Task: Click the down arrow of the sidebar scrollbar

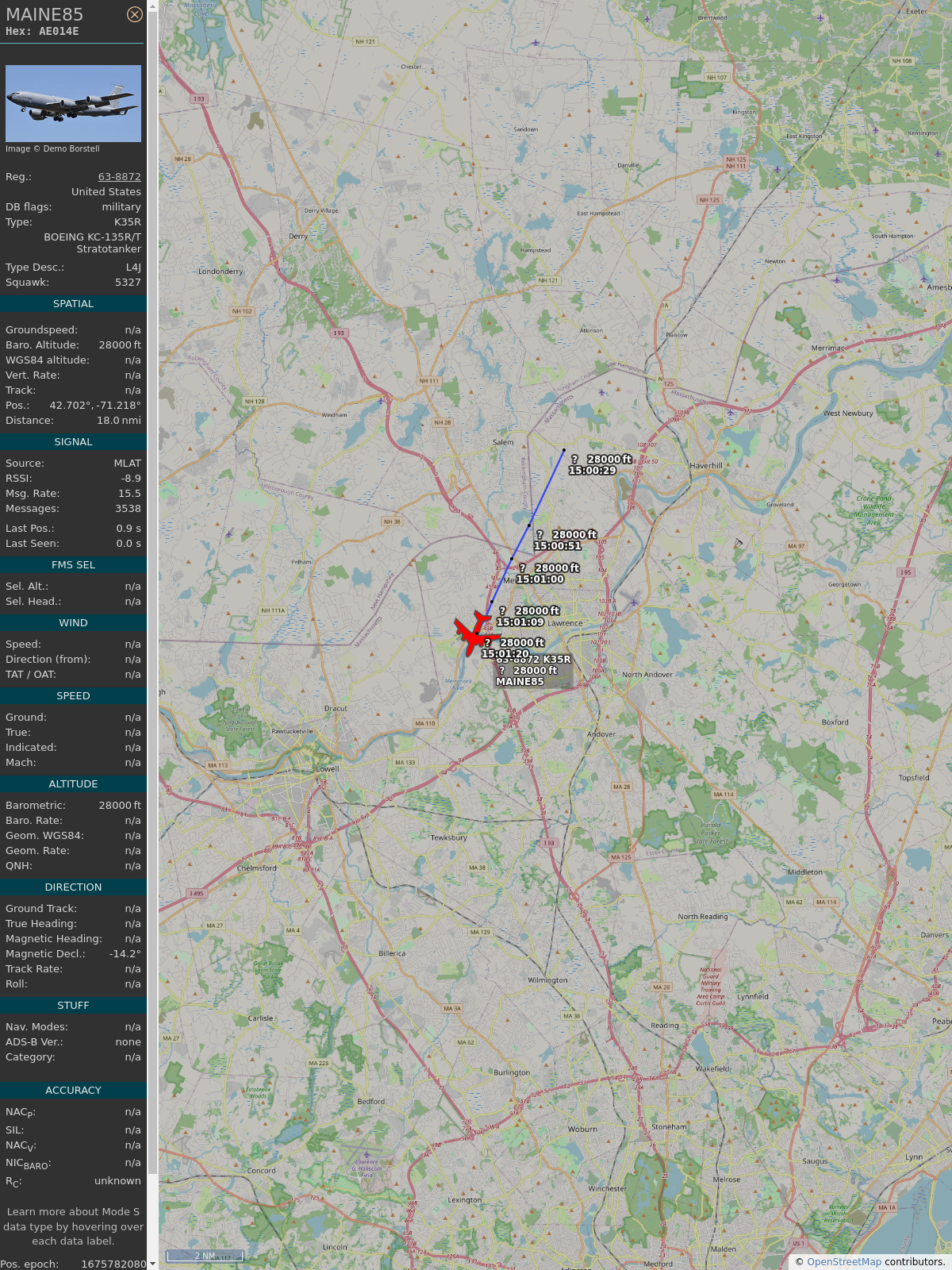Action: coord(152,1264)
